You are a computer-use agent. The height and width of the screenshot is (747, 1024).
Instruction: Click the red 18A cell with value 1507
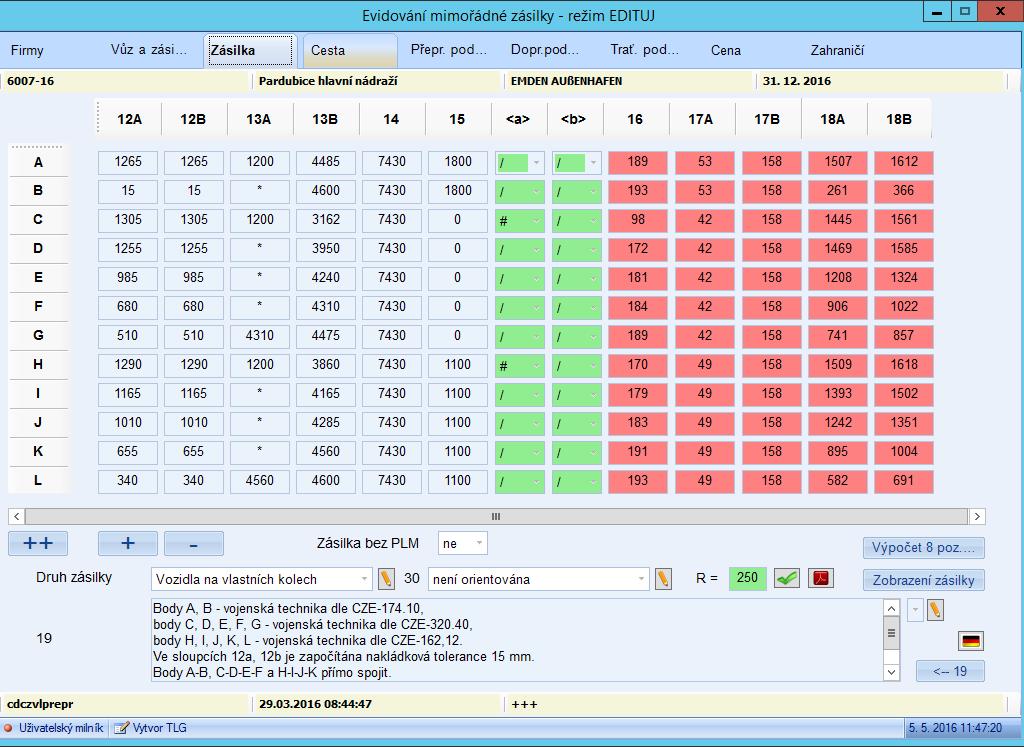[x=838, y=162]
